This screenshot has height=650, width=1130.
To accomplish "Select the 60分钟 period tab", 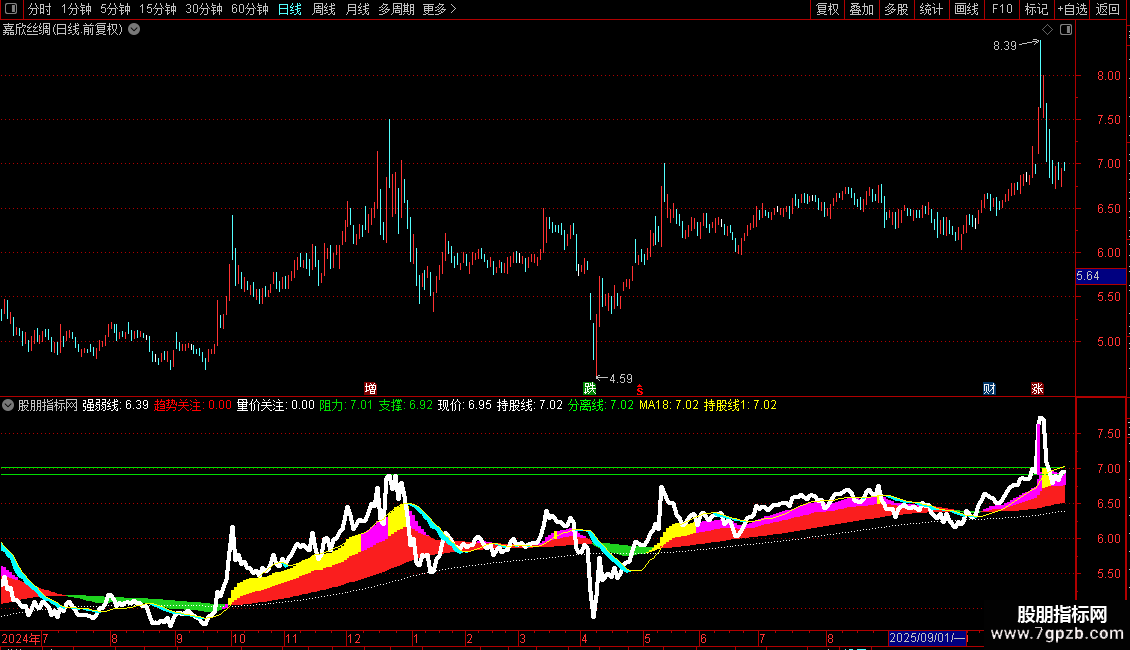I will [250, 9].
